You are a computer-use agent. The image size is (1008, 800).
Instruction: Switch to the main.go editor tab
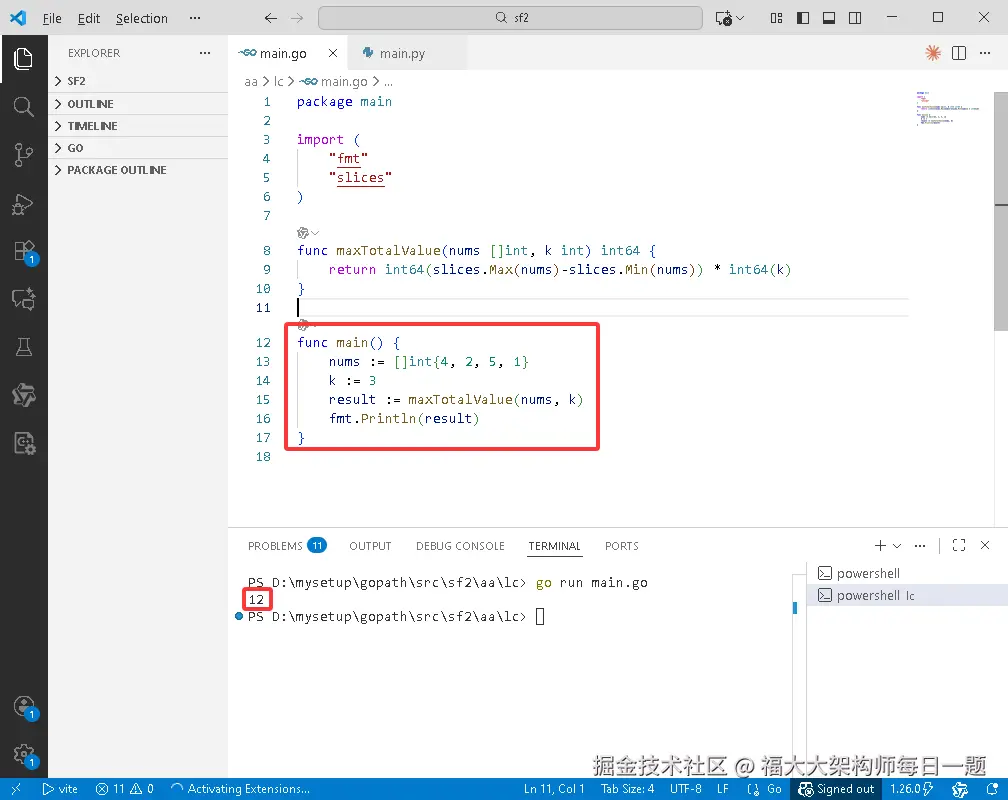pos(283,53)
